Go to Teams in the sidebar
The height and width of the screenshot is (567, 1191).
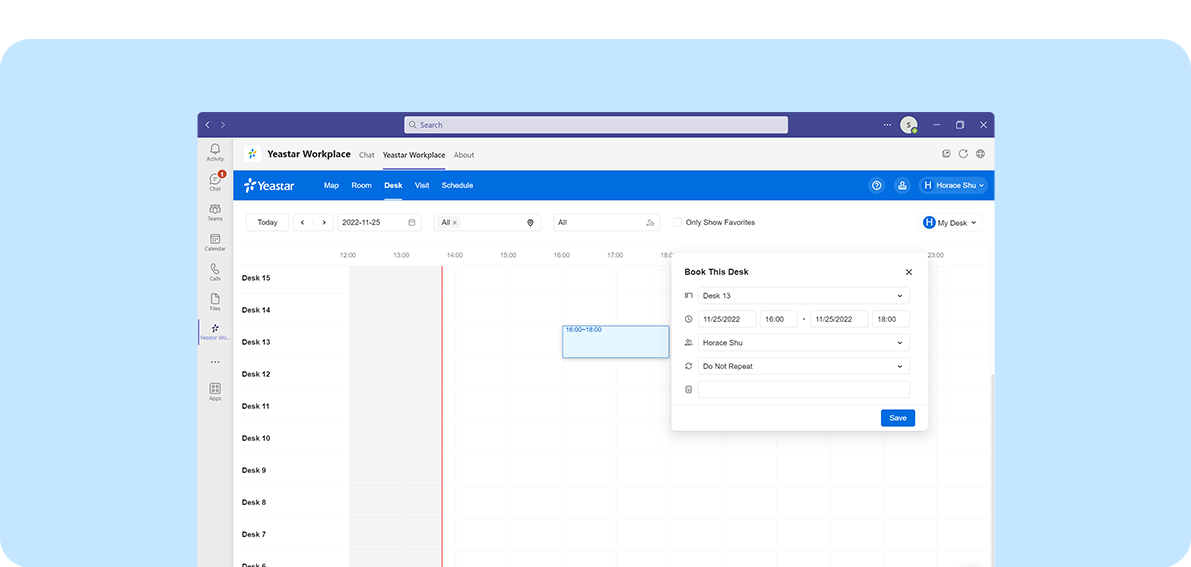pos(215,212)
